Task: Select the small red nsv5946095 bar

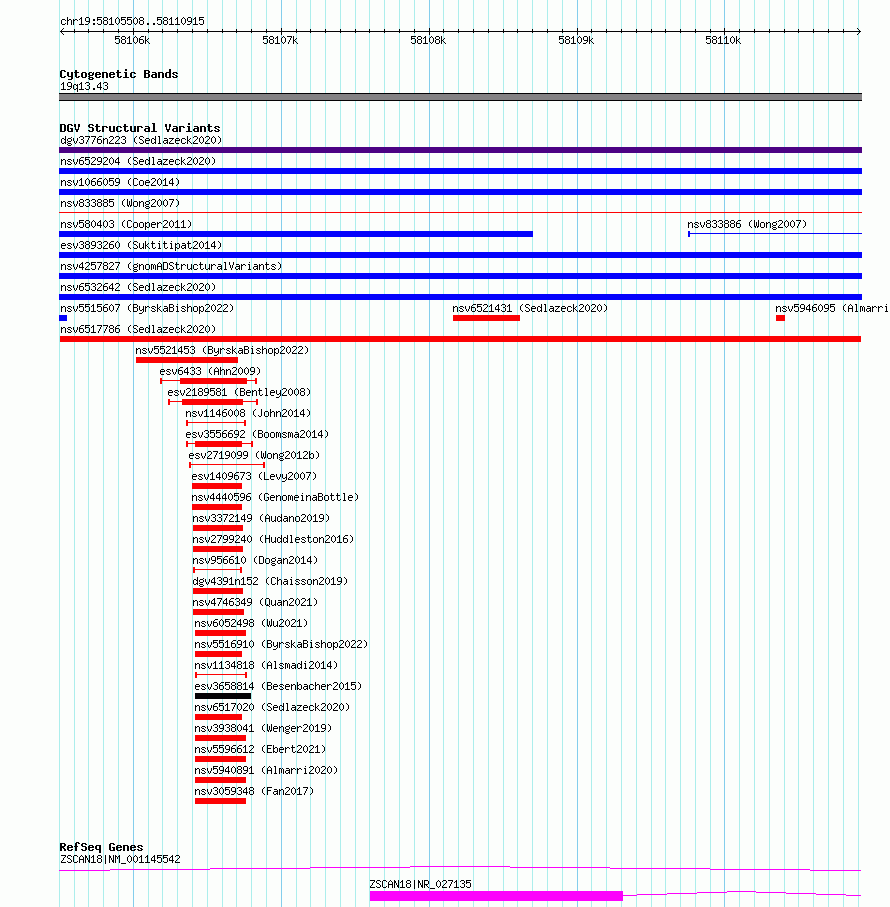Action: [x=780, y=318]
